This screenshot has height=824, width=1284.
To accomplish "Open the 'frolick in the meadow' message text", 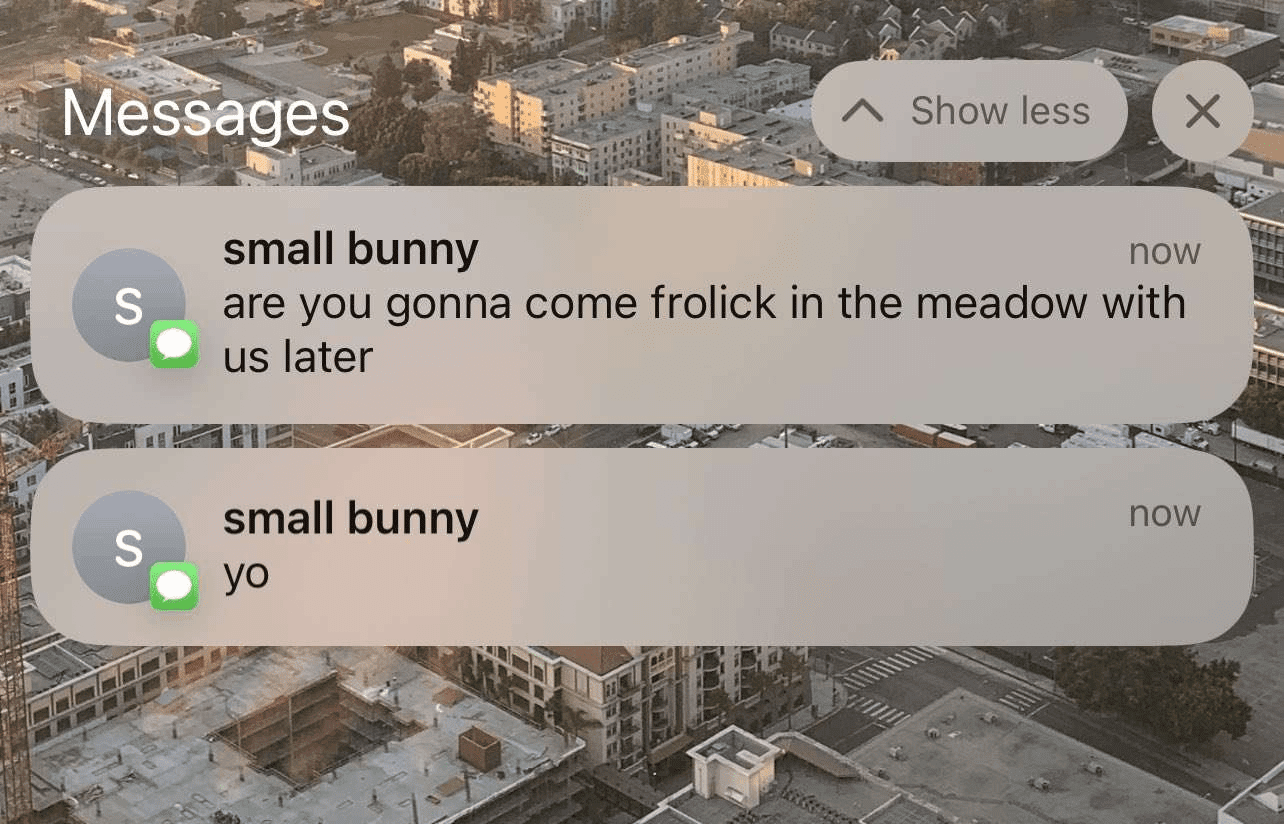I will [704, 329].
